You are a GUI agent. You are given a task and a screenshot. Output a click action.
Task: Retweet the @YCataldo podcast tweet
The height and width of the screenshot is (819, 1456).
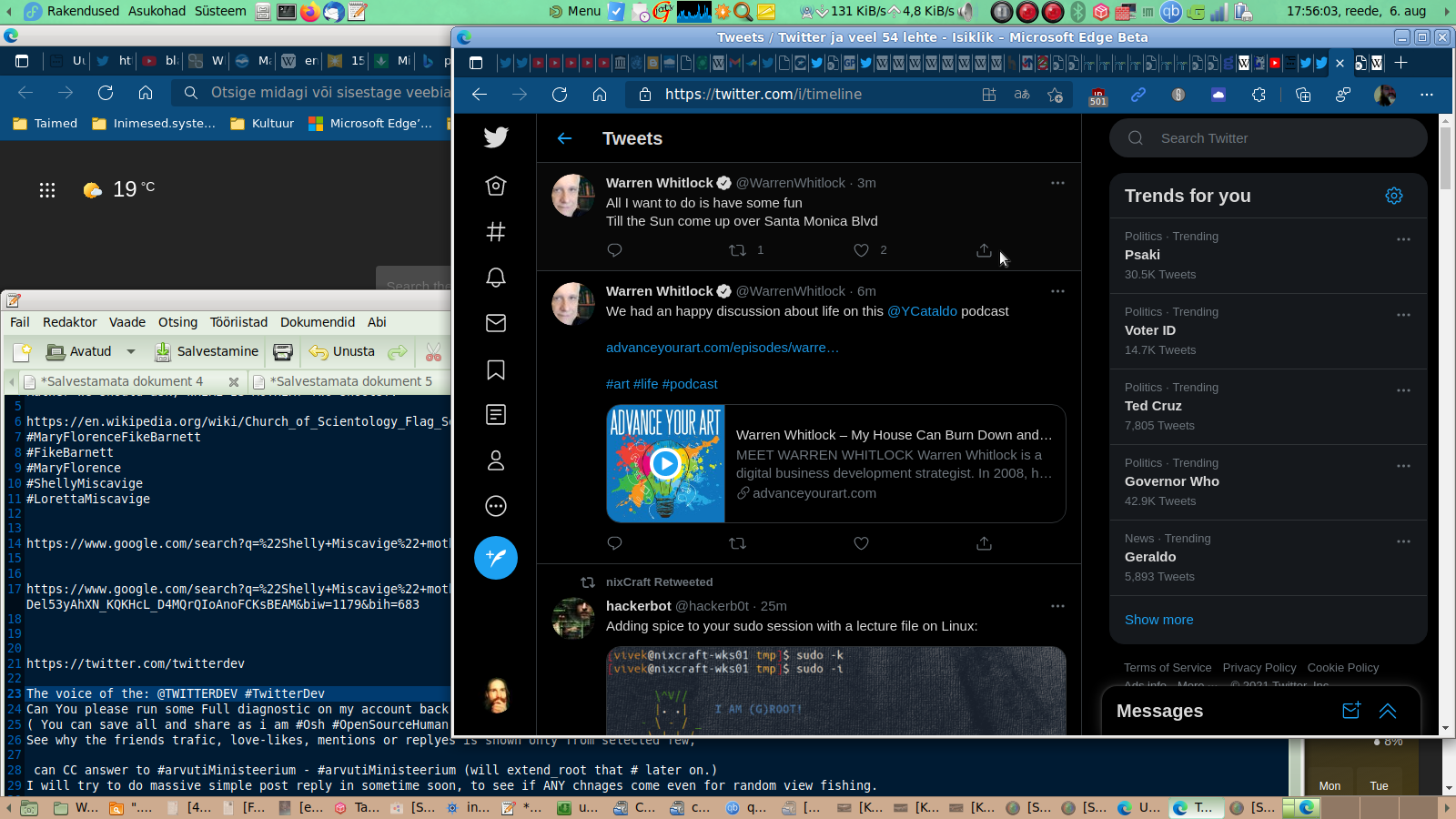point(738,543)
